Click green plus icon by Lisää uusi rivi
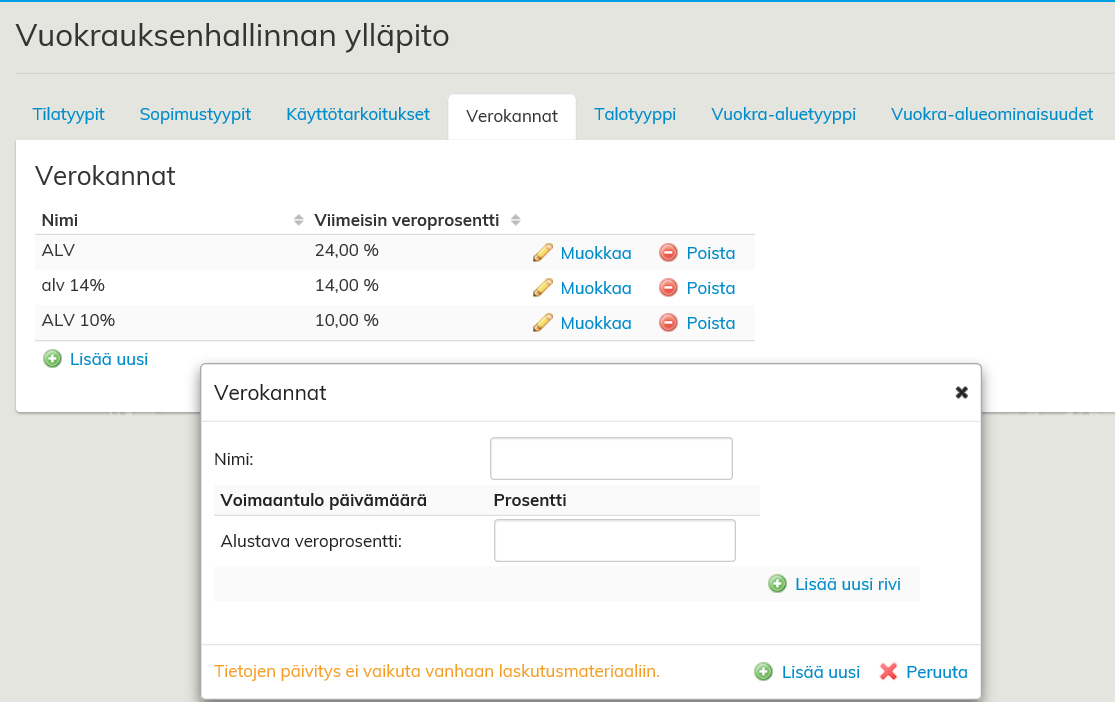Image resolution: width=1115 pixels, height=702 pixels. tap(777, 584)
